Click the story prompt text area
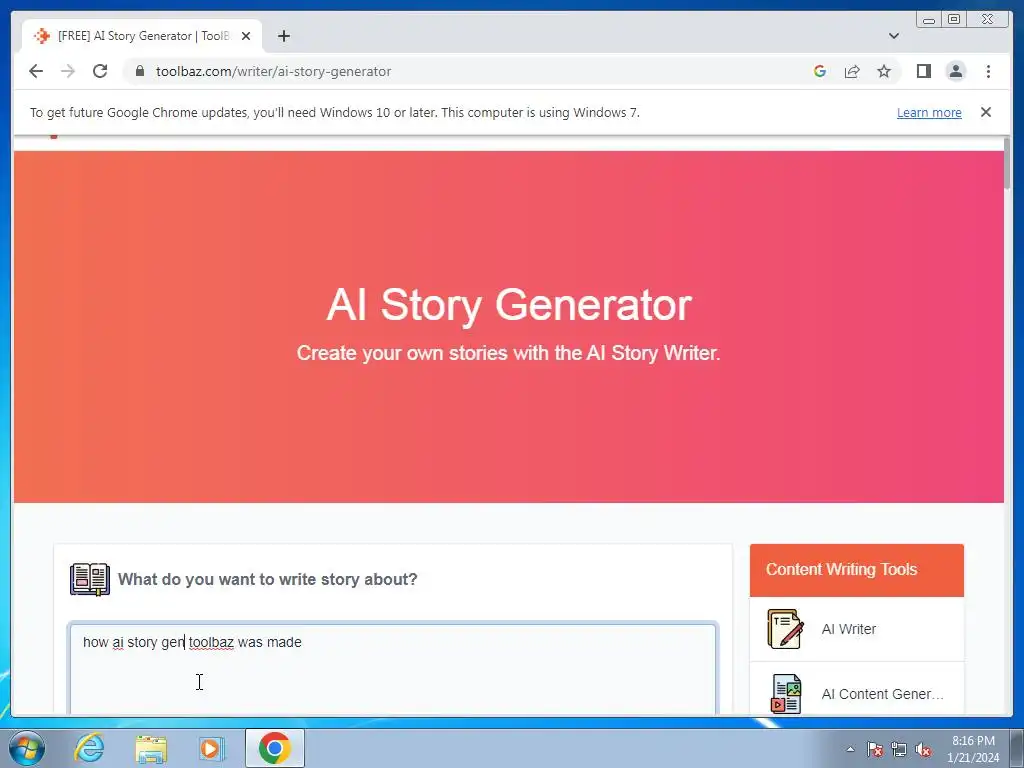This screenshot has width=1024, height=768. coord(392,668)
